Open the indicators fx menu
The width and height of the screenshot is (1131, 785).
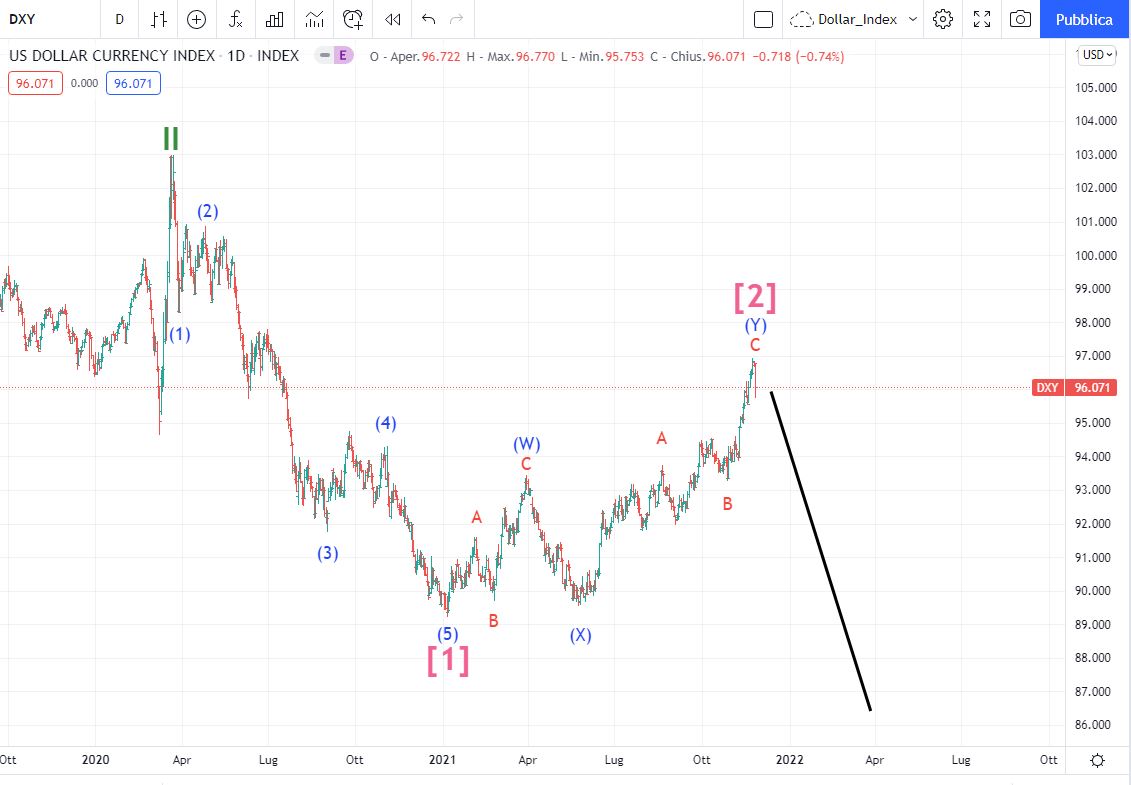point(236,19)
